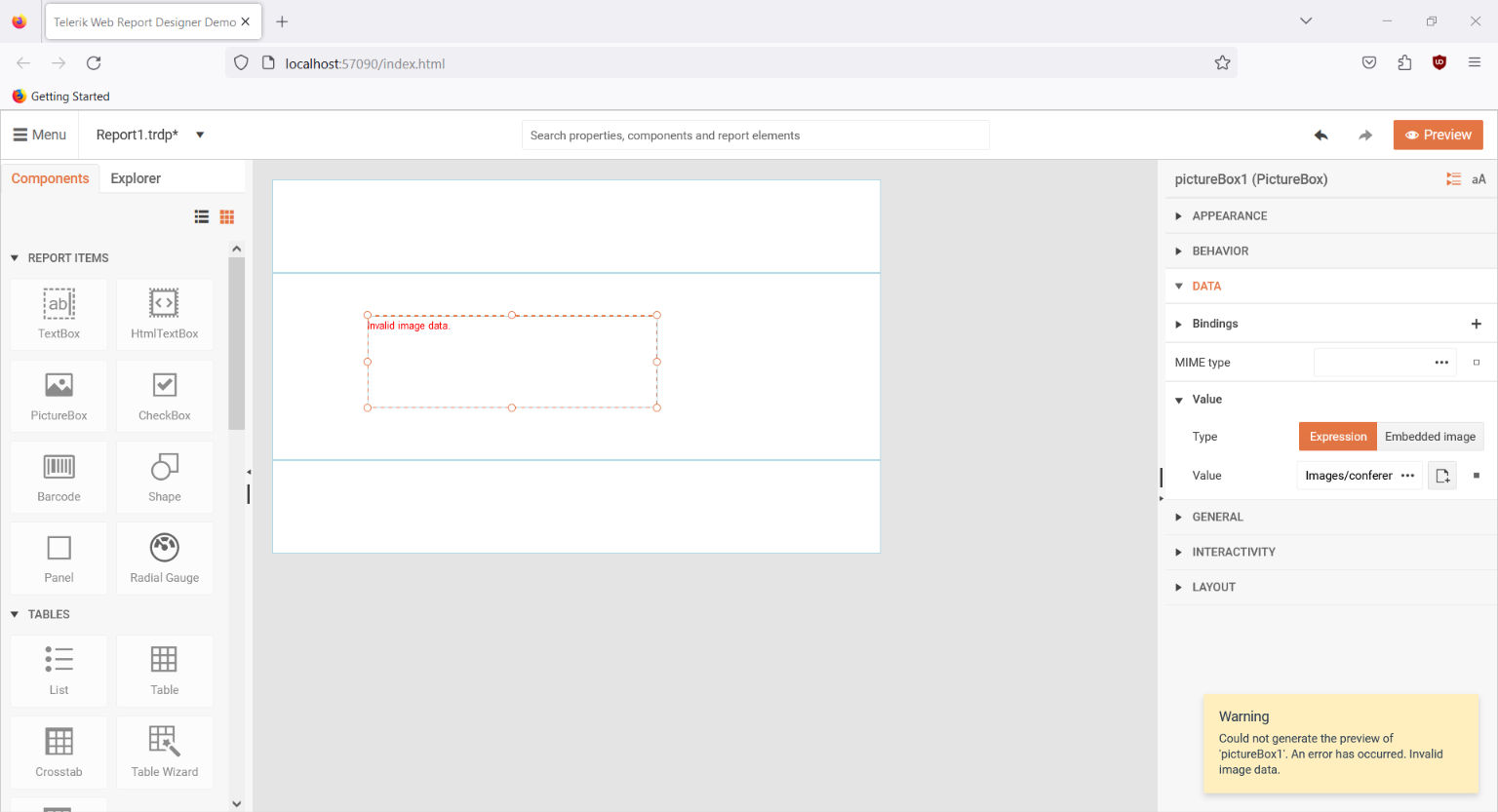This screenshot has width=1498, height=812.
Task: Toggle alphabetical property sorting with aA
Action: (1478, 178)
